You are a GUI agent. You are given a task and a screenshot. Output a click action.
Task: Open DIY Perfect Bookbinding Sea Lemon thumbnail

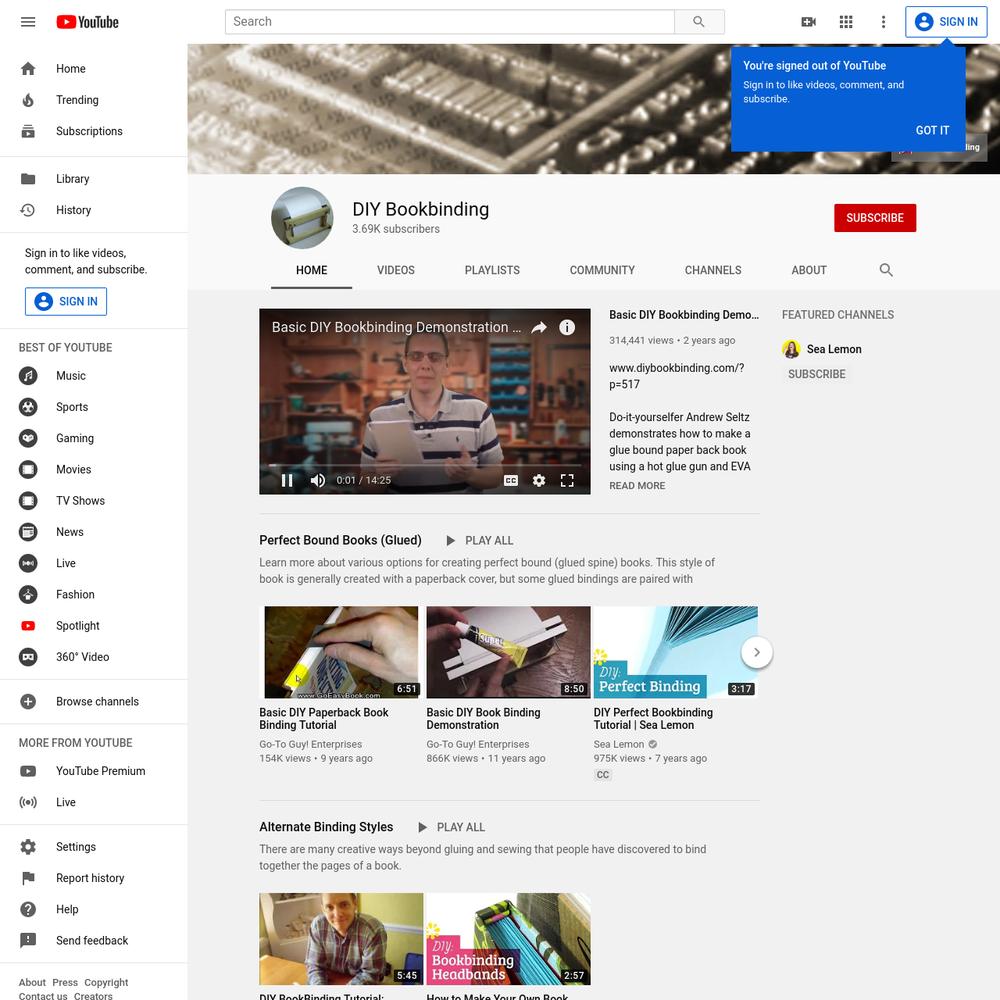675,652
